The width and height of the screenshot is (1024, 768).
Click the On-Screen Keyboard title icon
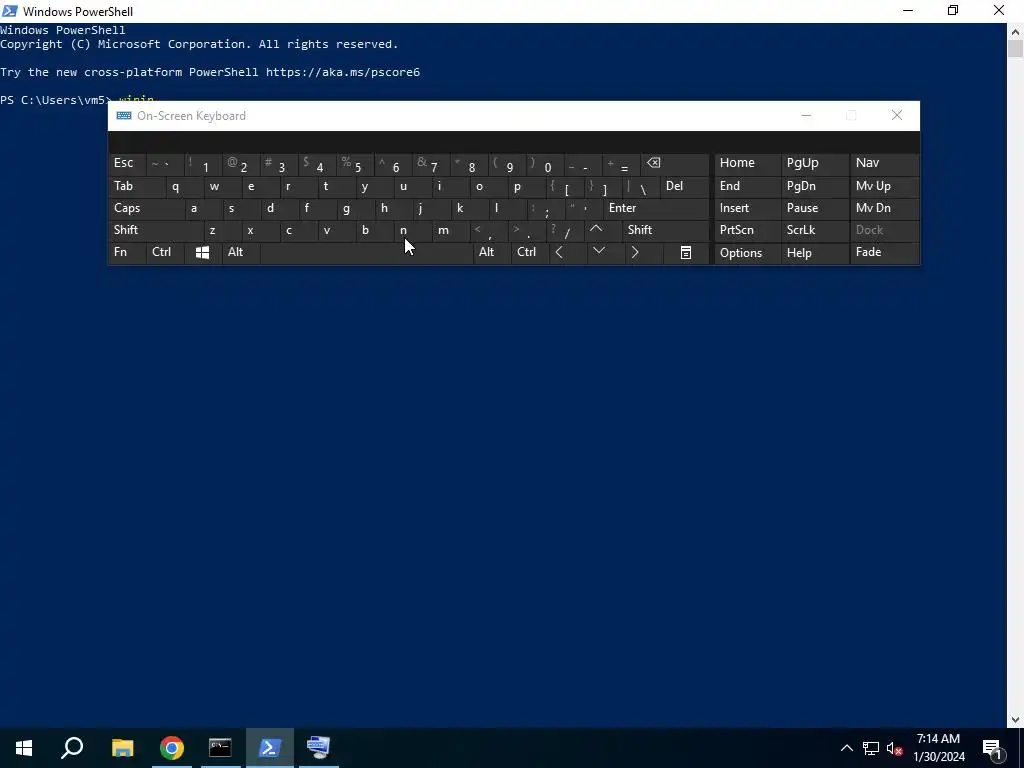123,116
